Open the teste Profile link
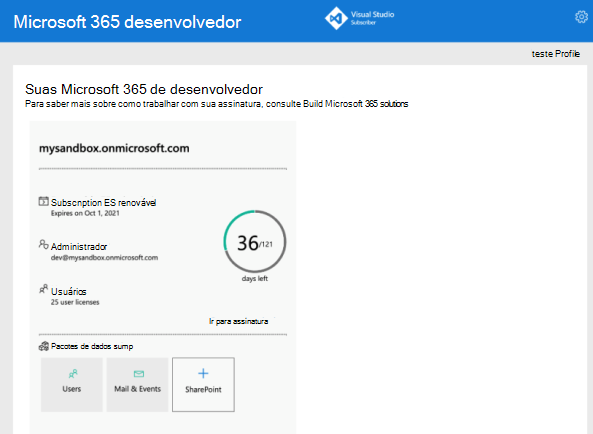593x434 pixels. (x=555, y=54)
